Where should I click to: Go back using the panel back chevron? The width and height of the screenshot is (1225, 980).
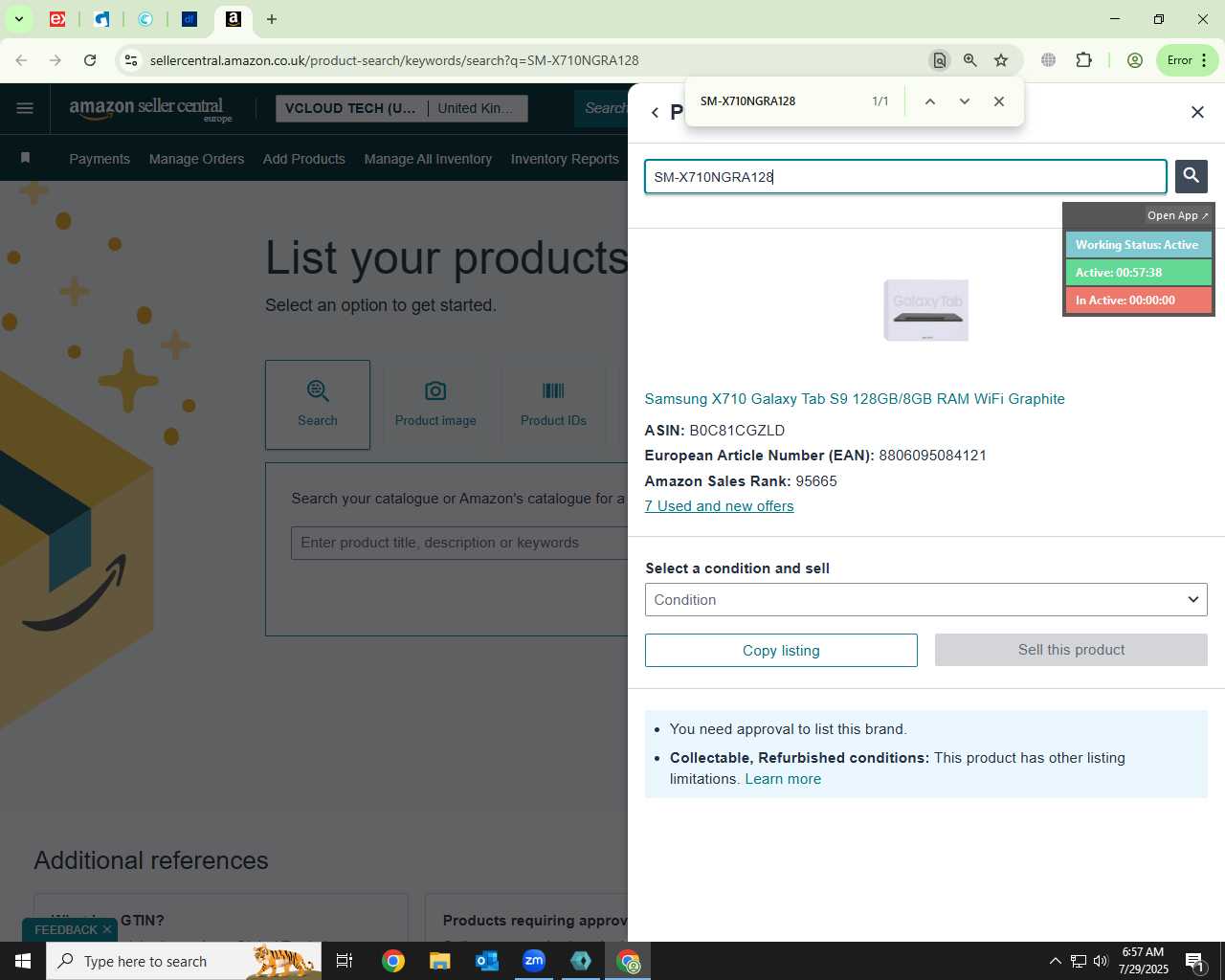tap(655, 113)
